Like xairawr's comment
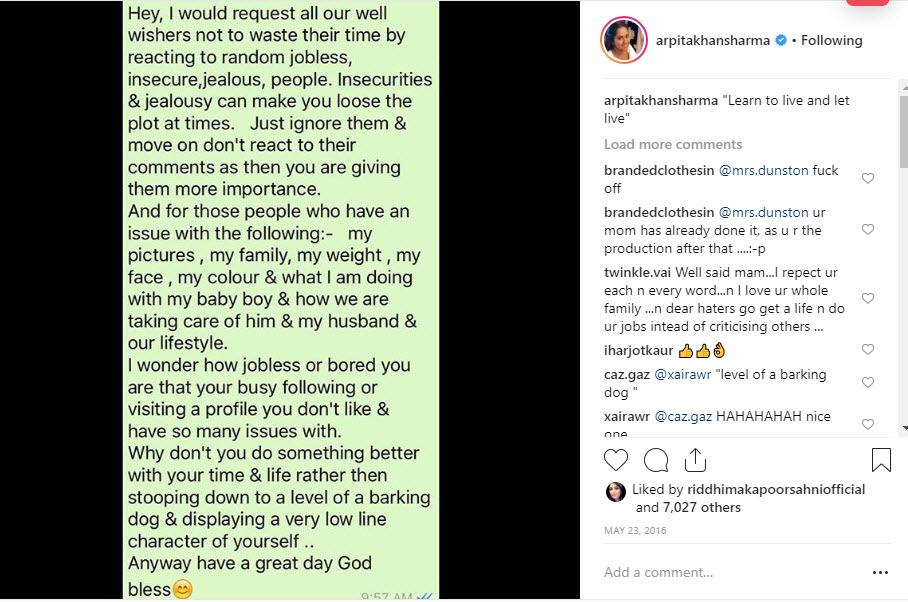 (868, 425)
